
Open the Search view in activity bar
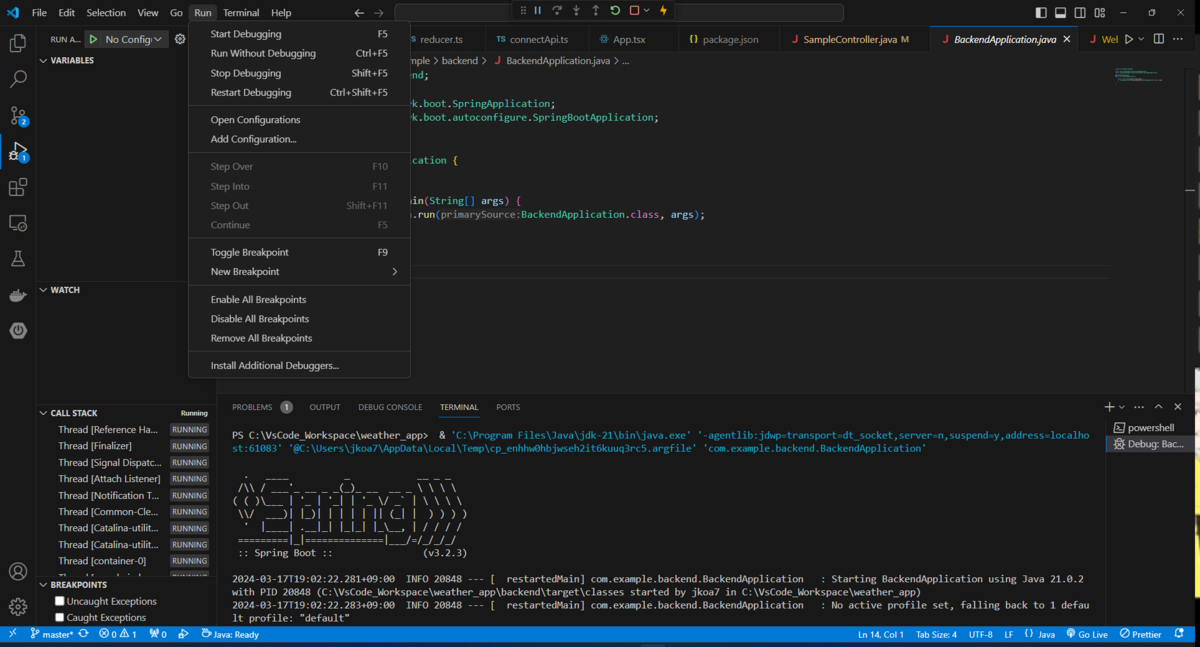coord(17,78)
